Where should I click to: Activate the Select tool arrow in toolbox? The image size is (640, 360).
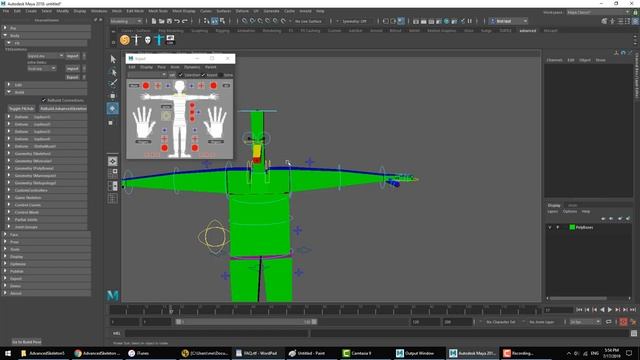point(113,59)
